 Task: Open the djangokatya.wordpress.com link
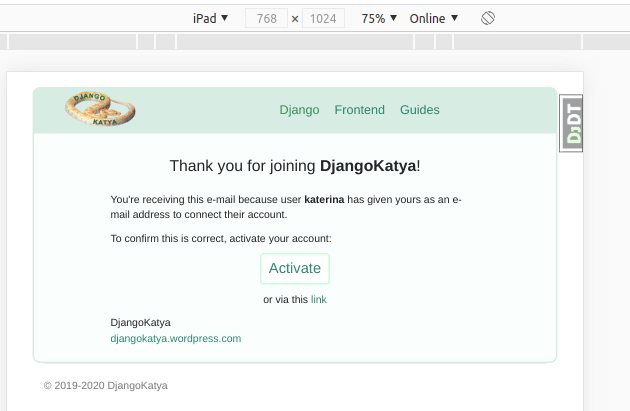point(176,338)
